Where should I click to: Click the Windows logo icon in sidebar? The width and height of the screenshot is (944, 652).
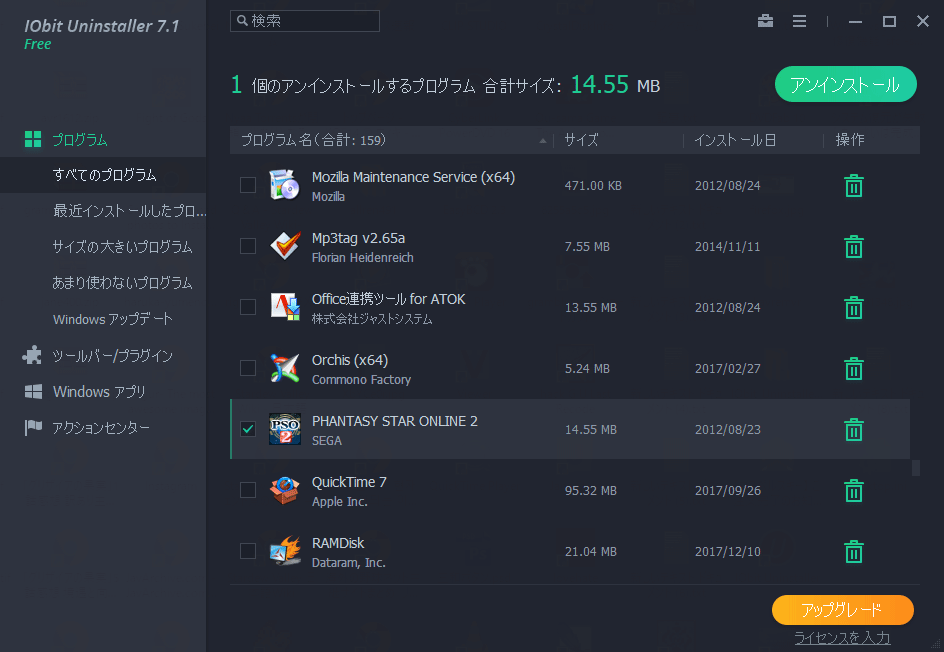[x=33, y=392]
